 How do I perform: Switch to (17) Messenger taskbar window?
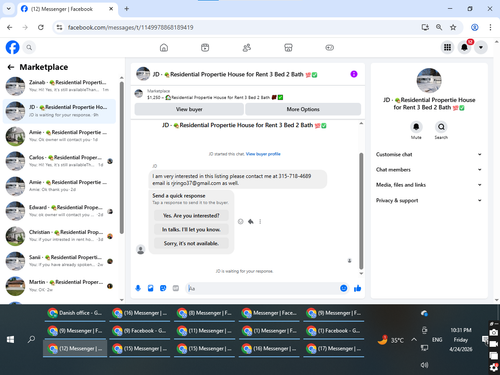[334, 349]
